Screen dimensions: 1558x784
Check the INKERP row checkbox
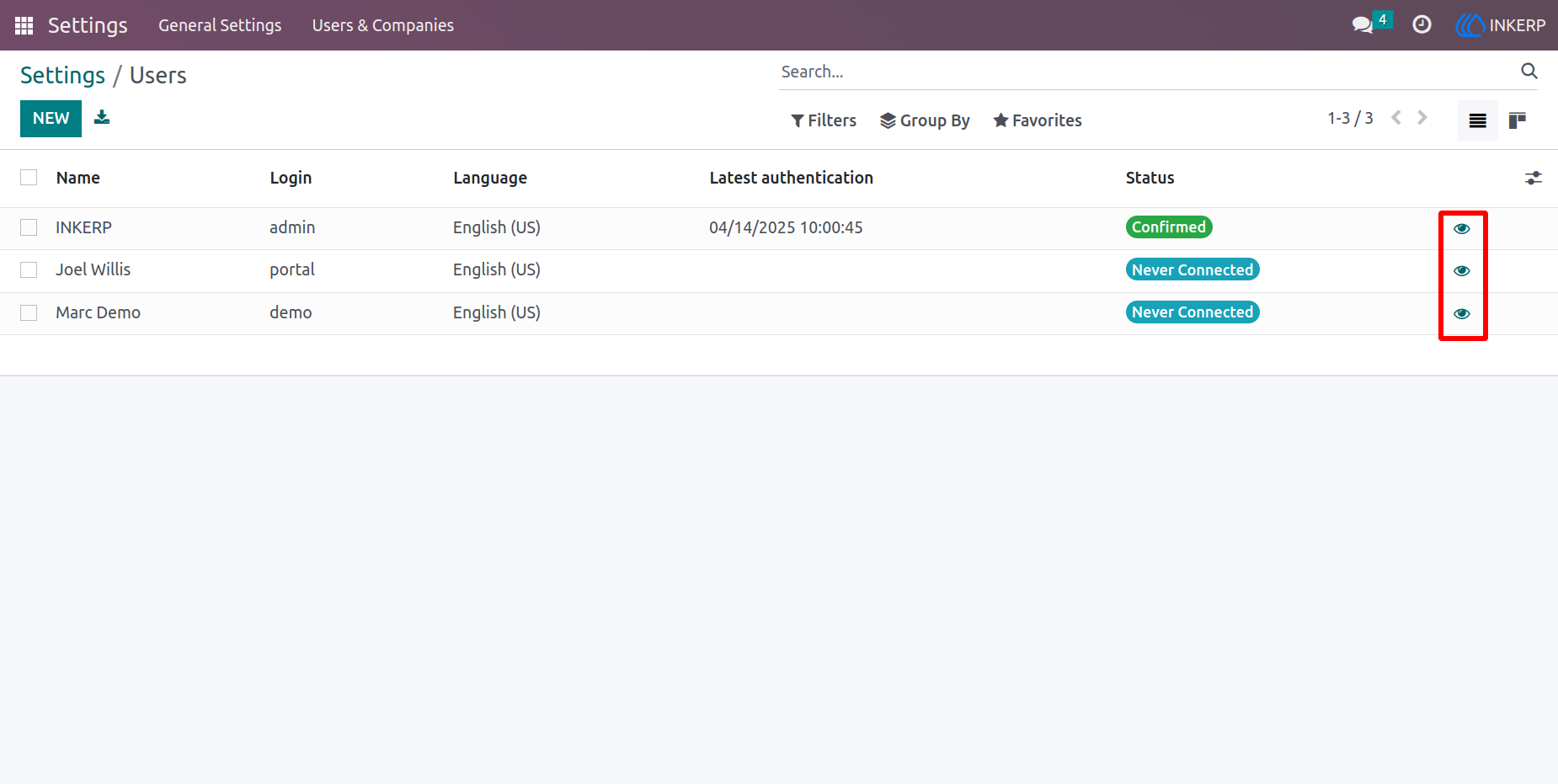pos(29,227)
